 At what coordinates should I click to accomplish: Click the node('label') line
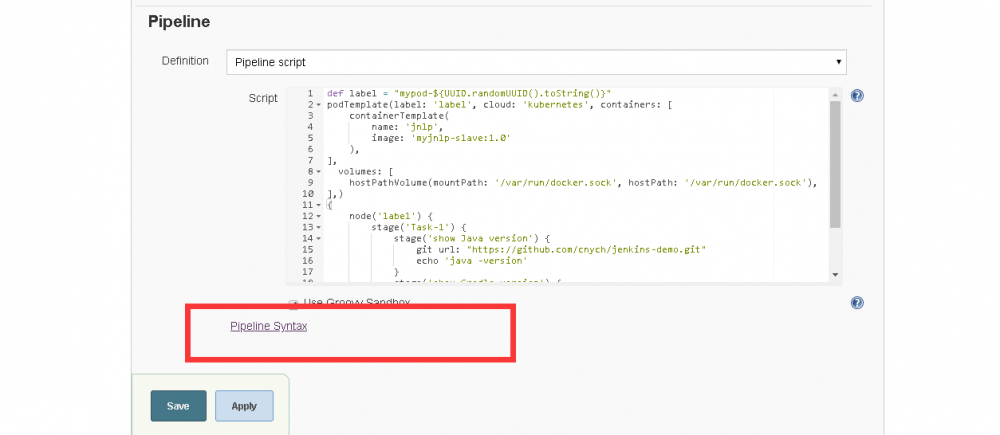pyautogui.click(x=391, y=216)
